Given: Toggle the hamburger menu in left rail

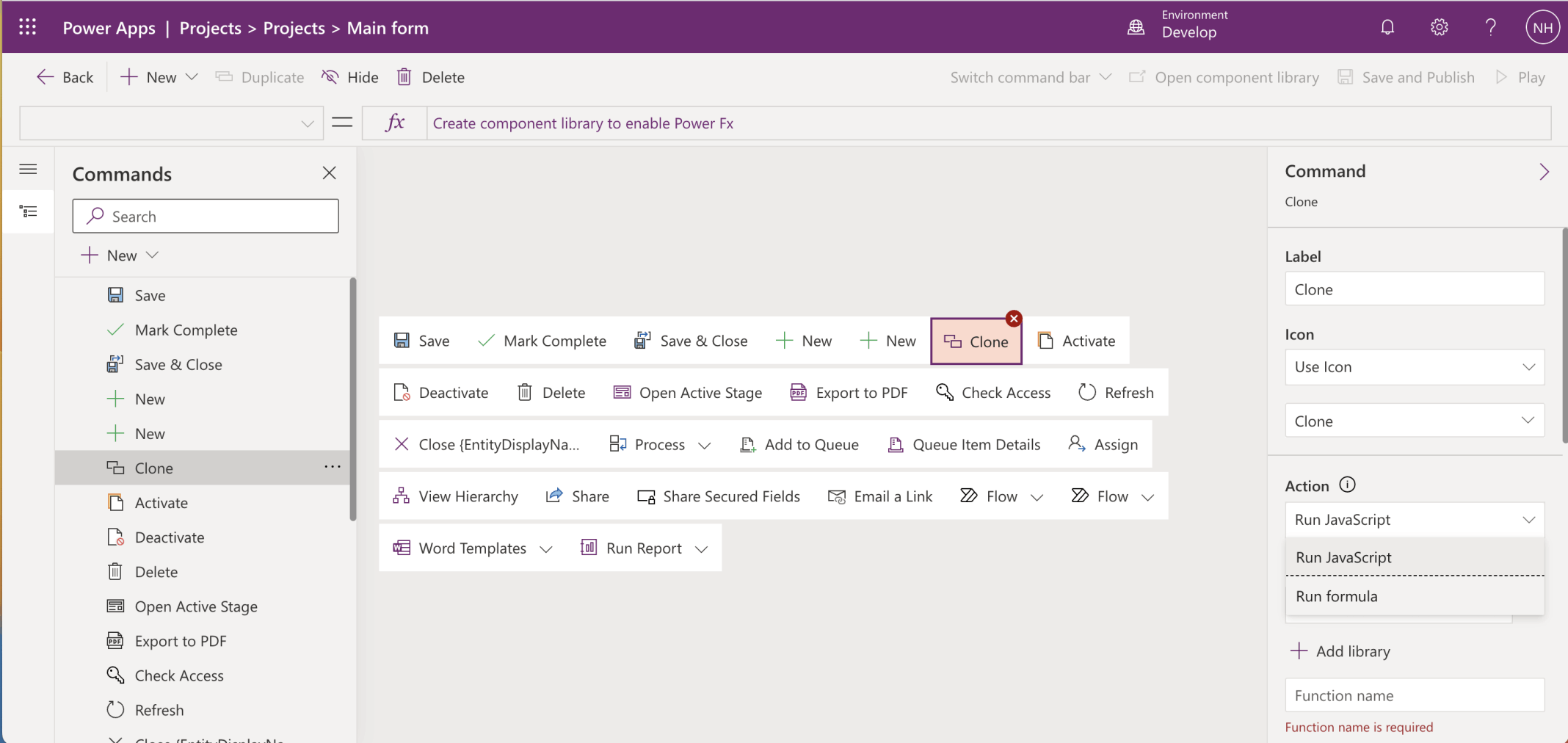Looking at the screenshot, I should click(x=28, y=170).
